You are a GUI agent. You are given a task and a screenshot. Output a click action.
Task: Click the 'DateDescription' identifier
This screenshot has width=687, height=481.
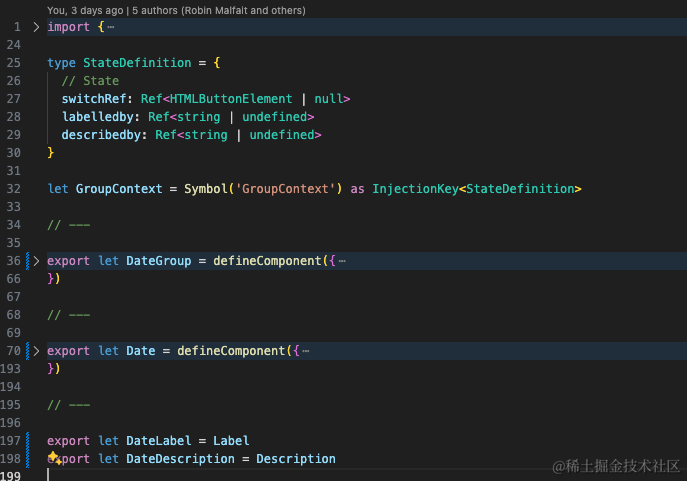point(181,459)
